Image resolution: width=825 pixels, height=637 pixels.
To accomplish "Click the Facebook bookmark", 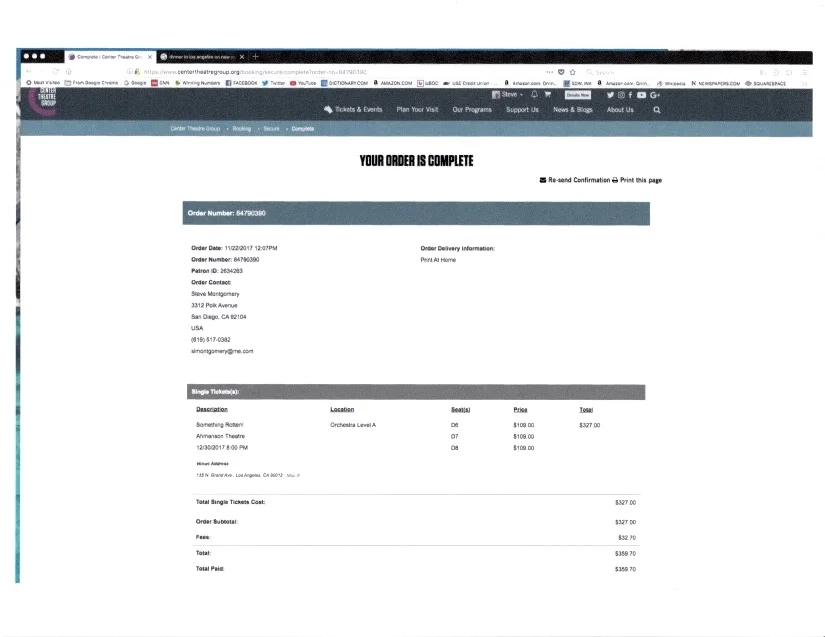I will tap(242, 83).
